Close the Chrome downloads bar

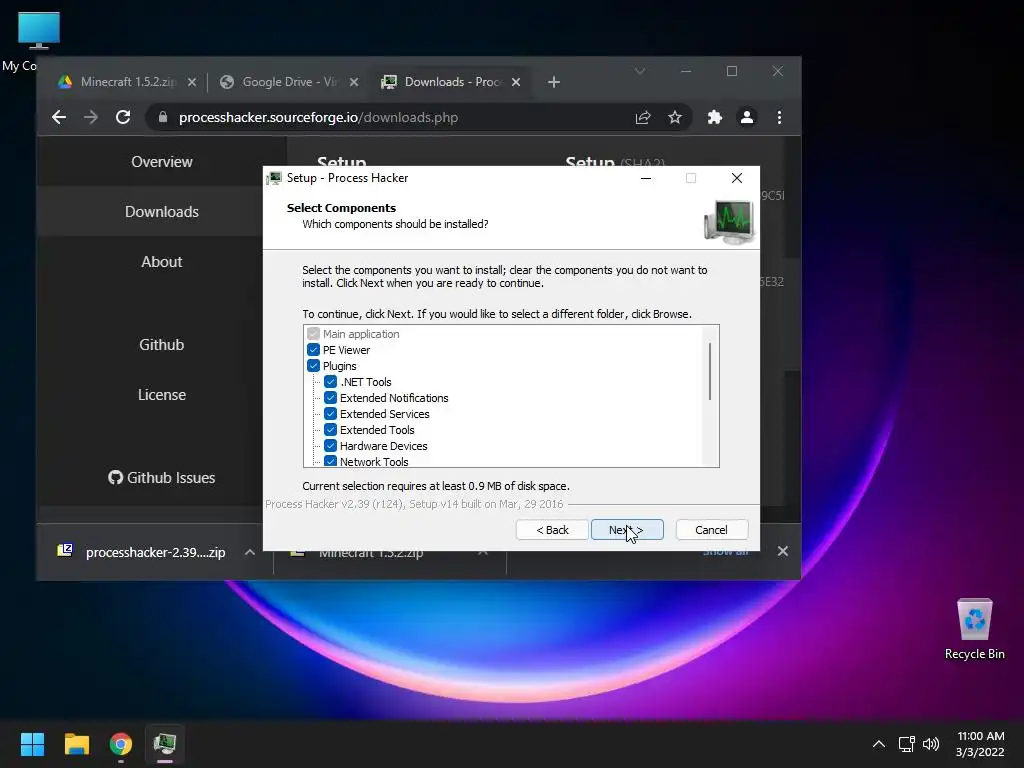[x=782, y=551]
